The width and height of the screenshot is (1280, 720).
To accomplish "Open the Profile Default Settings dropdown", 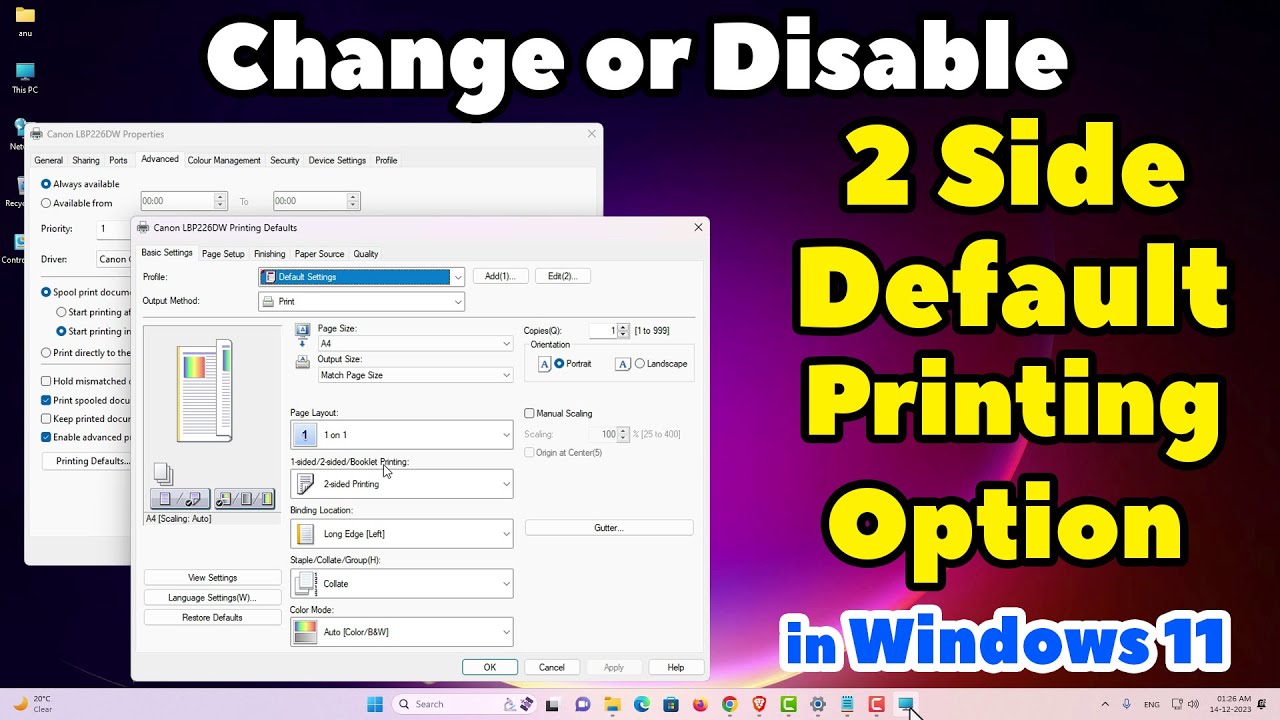I will point(362,277).
